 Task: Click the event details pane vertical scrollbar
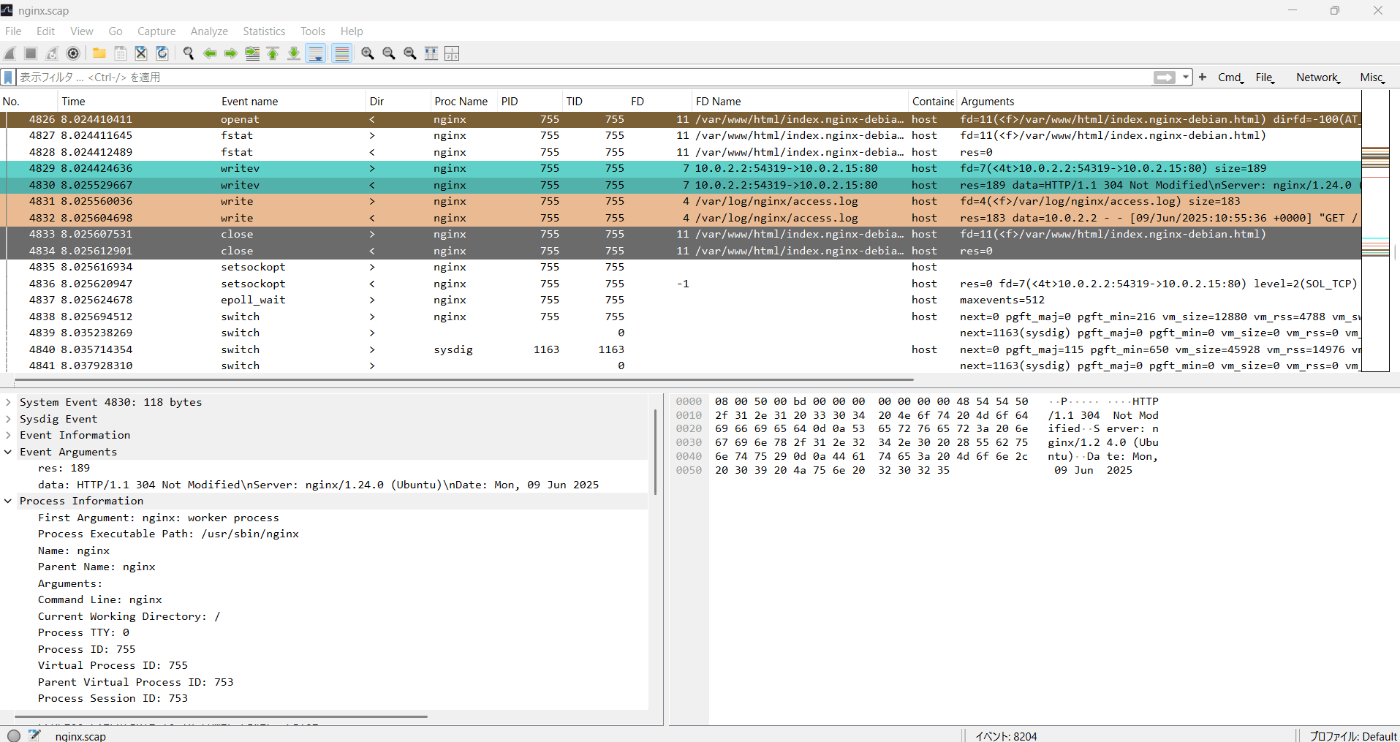click(x=656, y=450)
